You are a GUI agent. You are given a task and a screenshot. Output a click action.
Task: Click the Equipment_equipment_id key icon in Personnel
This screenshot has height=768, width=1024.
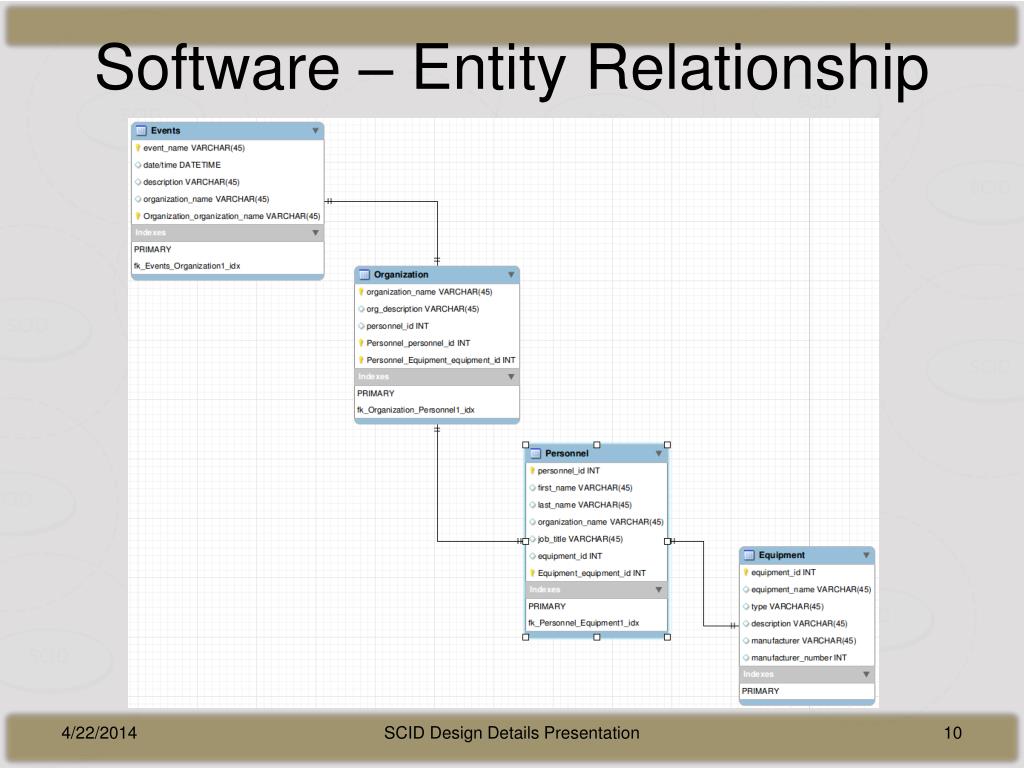[532, 573]
